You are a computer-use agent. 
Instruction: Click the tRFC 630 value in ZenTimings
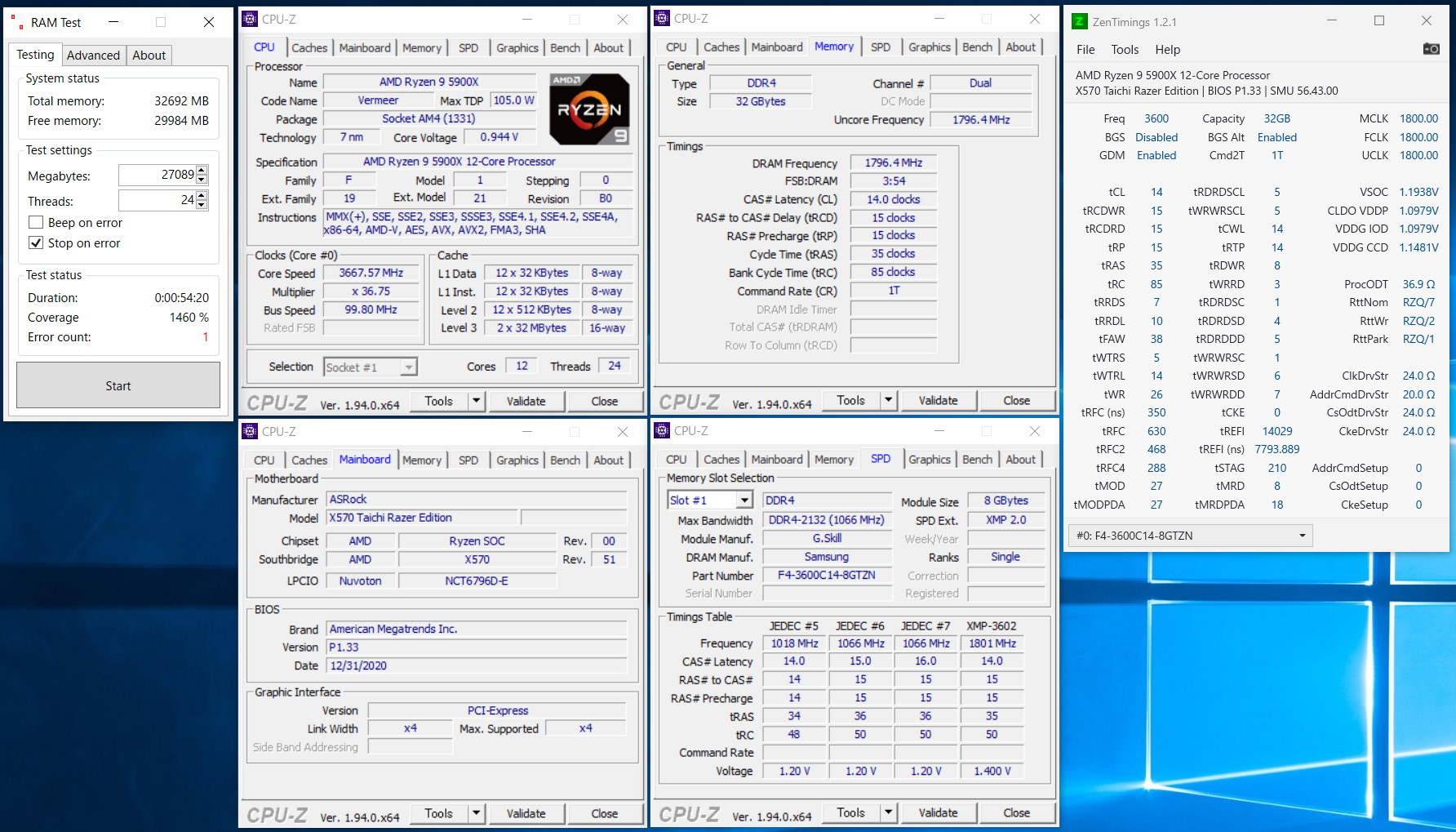click(1156, 431)
